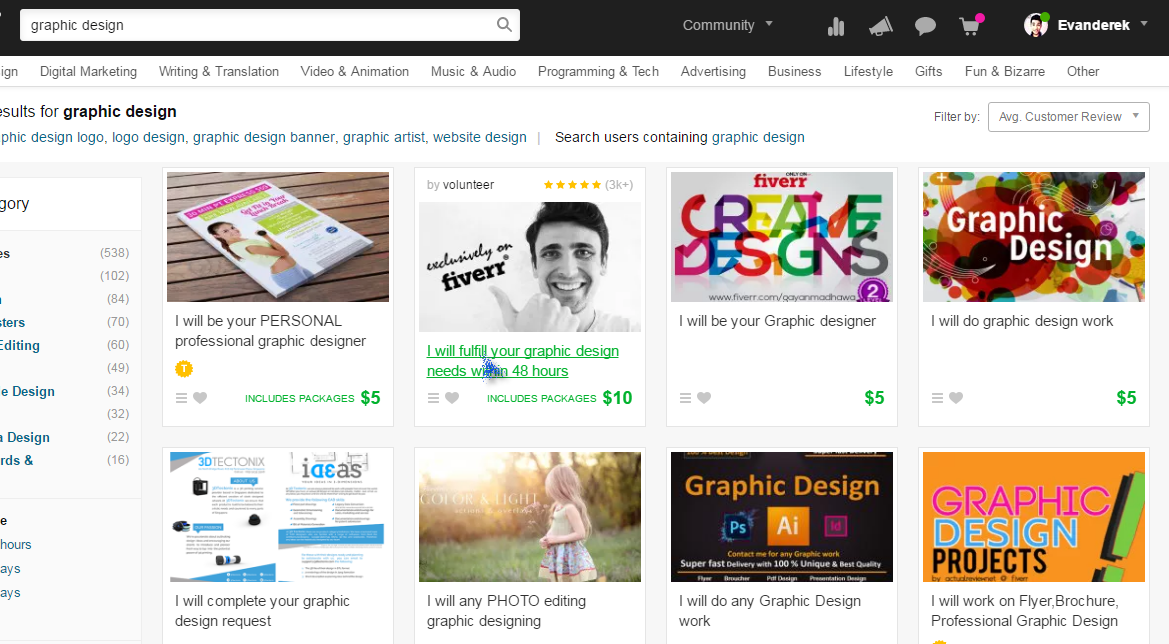Go to the Programming & Tech category
The width and height of the screenshot is (1169, 644).
[x=598, y=72]
